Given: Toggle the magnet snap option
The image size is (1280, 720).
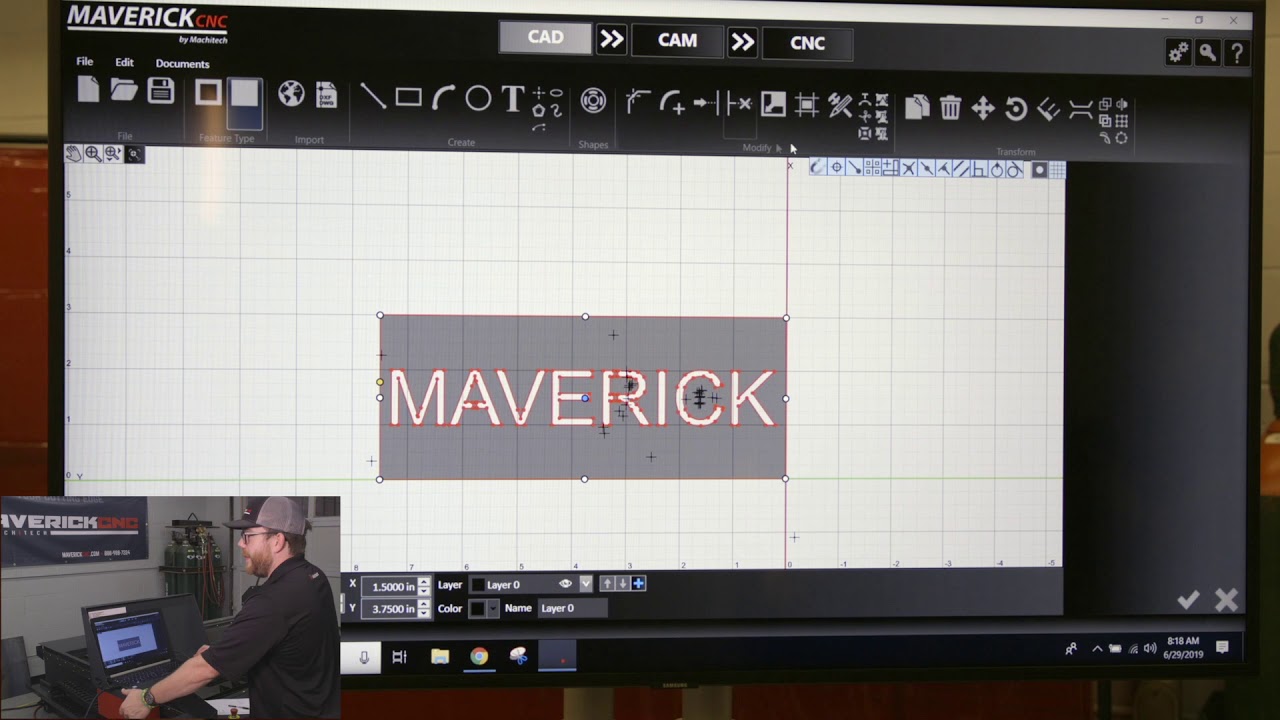Looking at the screenshot, I should click(x=818, y=169).
